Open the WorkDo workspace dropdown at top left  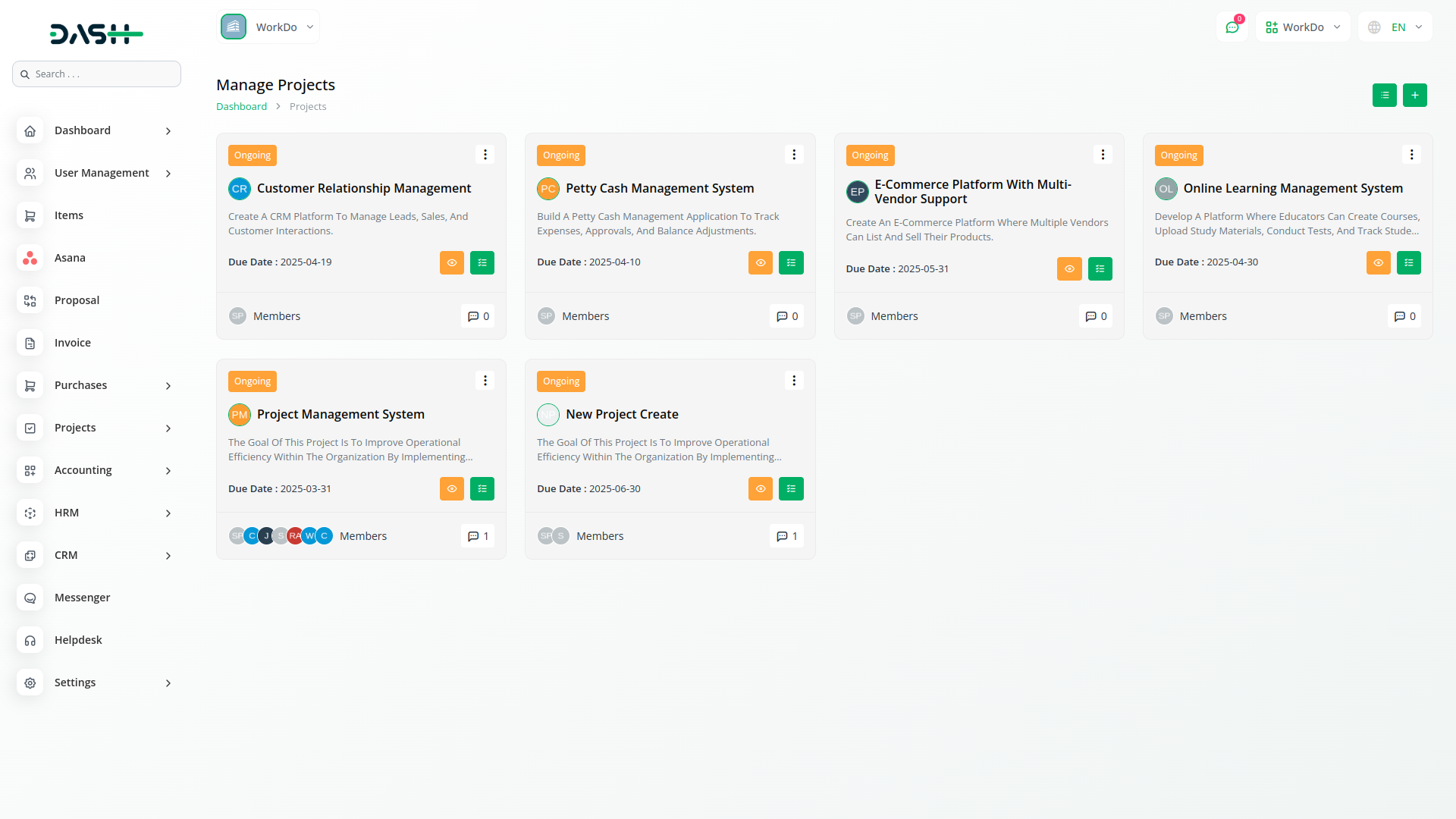pos(268,27)
